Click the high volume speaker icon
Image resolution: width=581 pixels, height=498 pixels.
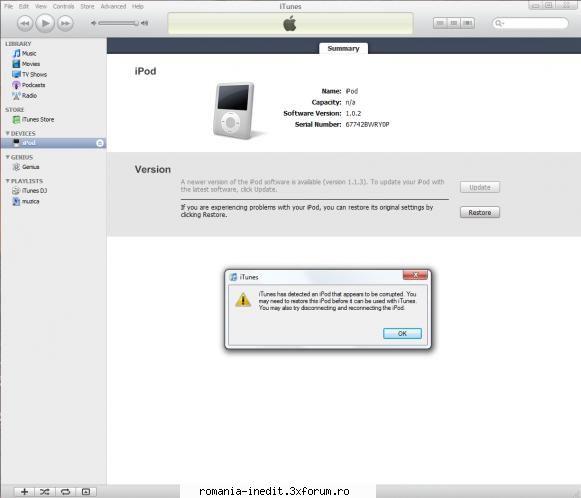click(x=145, y=23)
